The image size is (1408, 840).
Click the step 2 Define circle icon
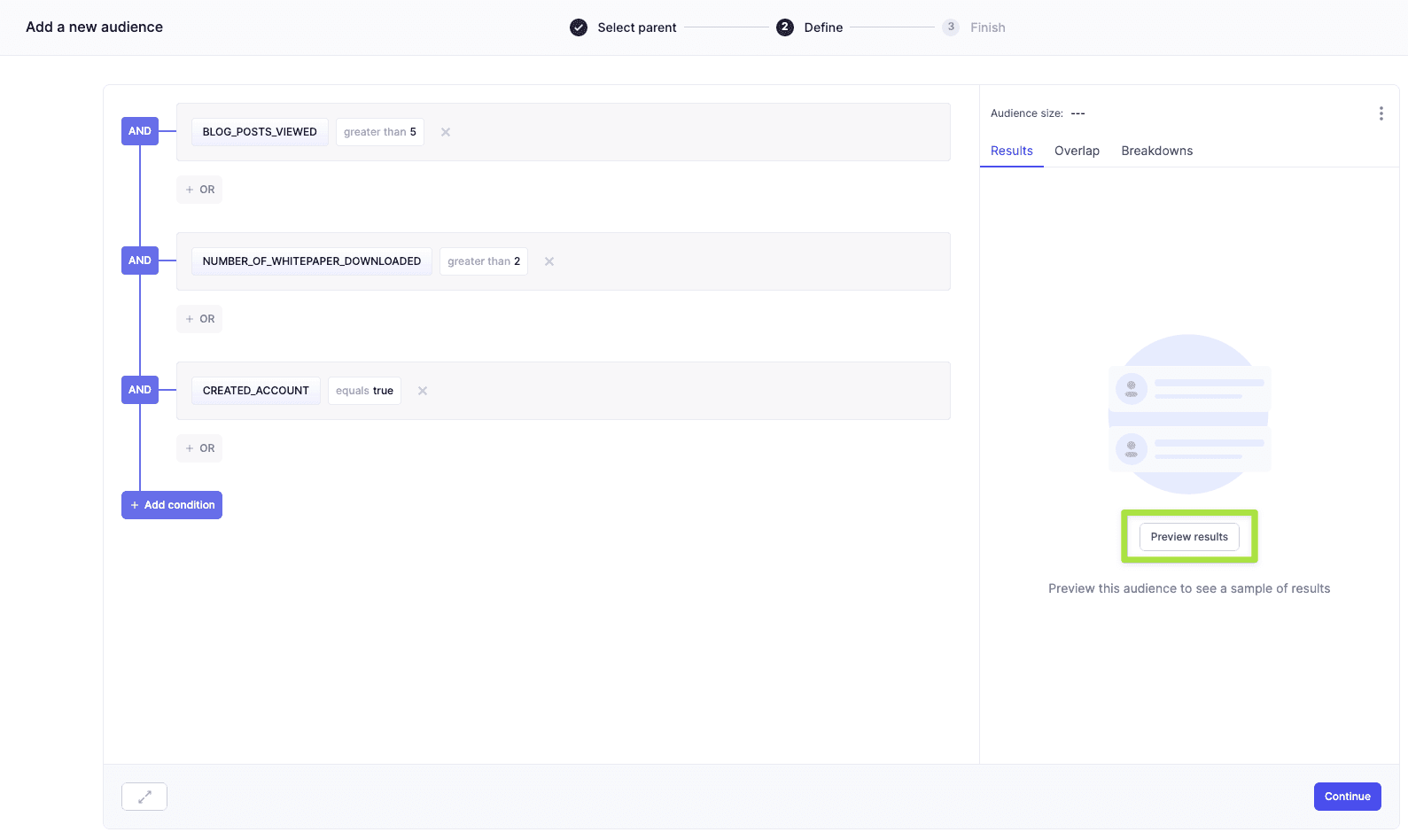pos(785,27)
